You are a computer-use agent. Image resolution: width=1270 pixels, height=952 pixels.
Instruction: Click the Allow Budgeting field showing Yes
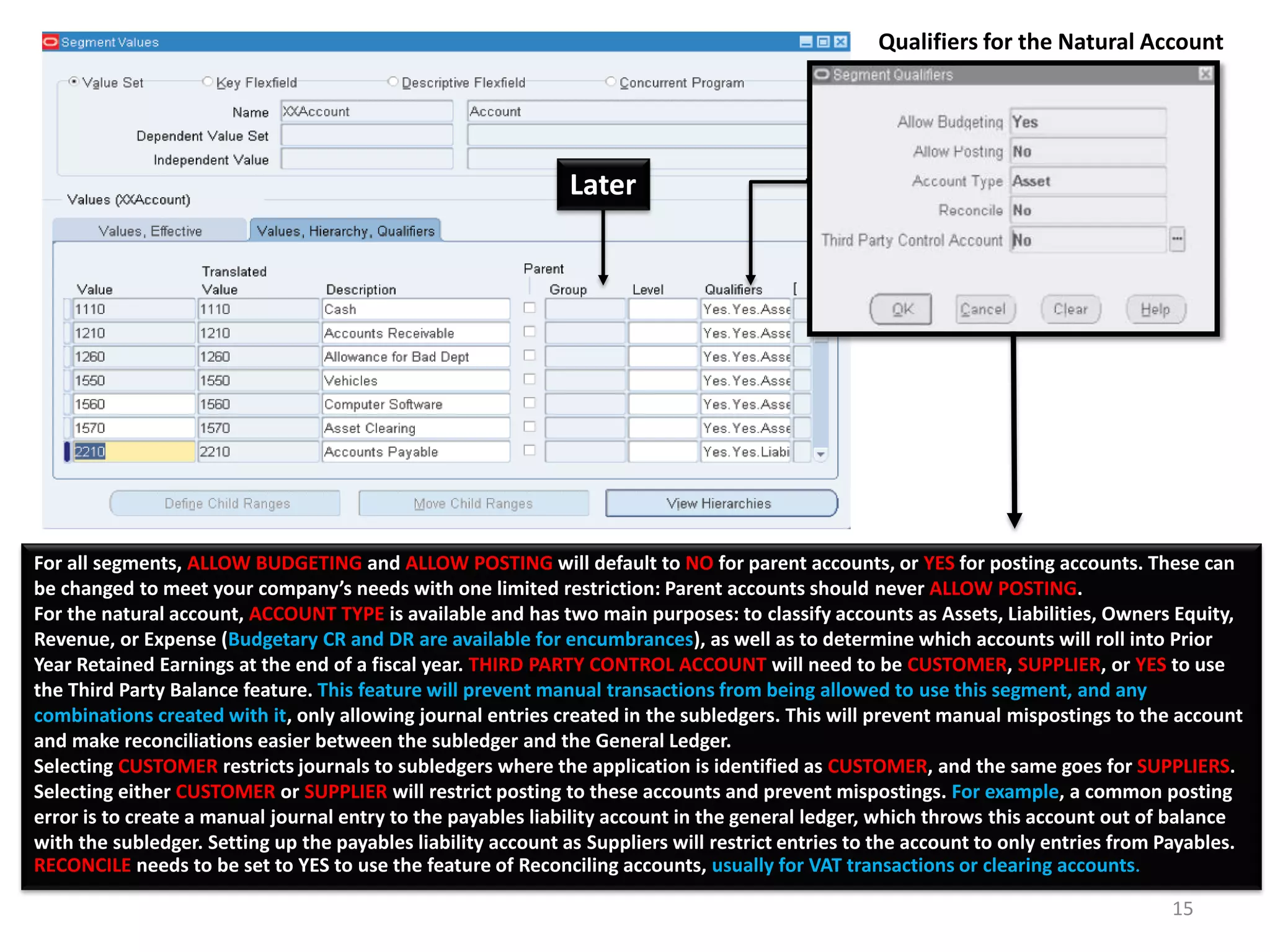[x=1088, y=122]
